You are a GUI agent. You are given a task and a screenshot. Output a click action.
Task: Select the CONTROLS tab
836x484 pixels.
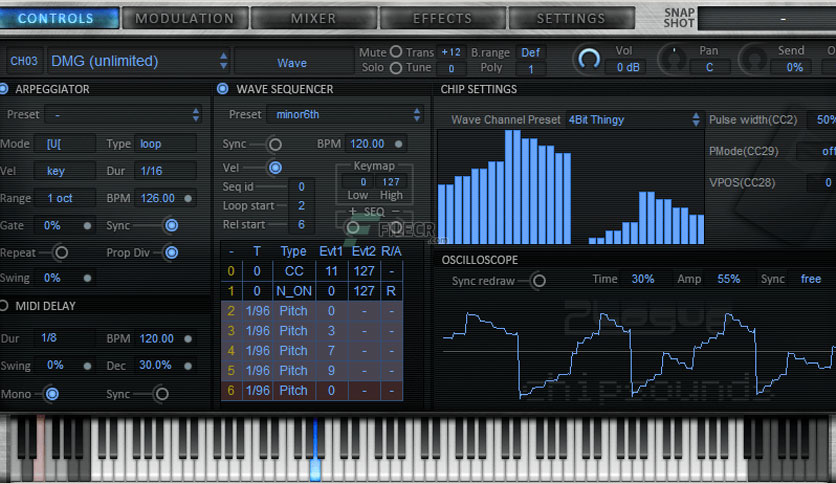pyautogui.click(x=57, y=18)
